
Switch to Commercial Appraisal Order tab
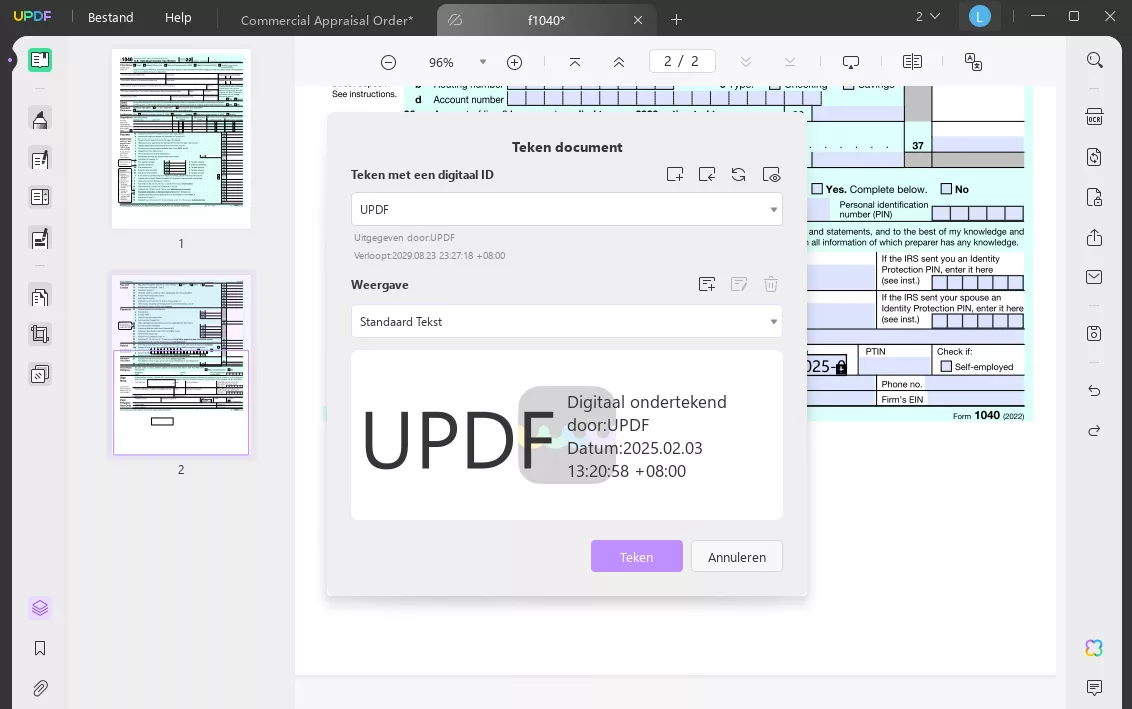point(327,20)
